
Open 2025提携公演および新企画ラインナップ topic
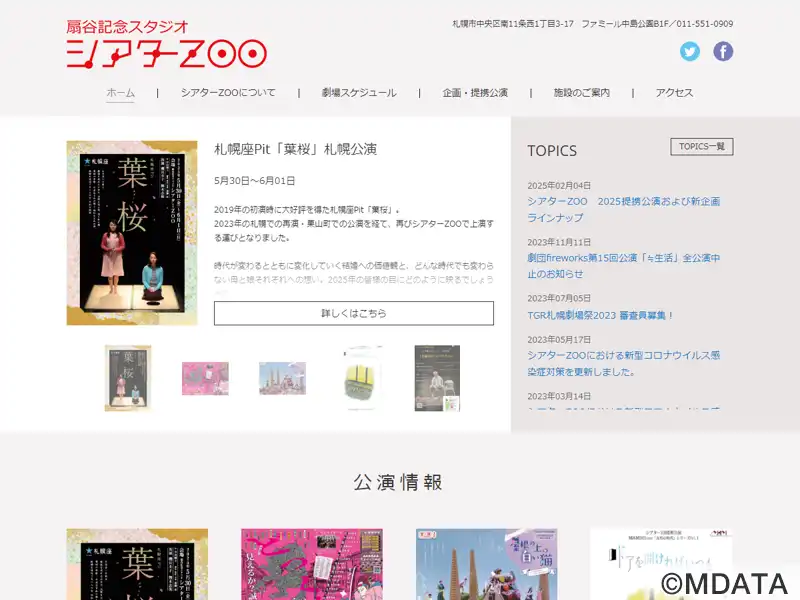[x=623, y=209]
